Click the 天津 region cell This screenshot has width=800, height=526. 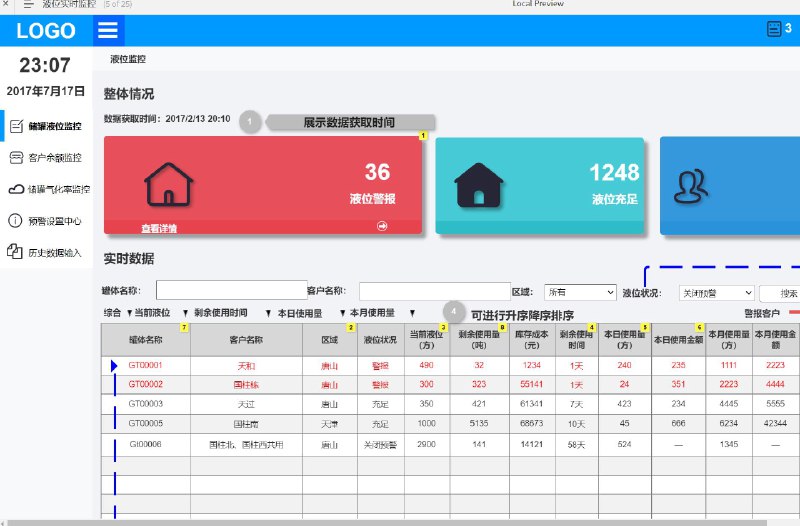[330, 424]
